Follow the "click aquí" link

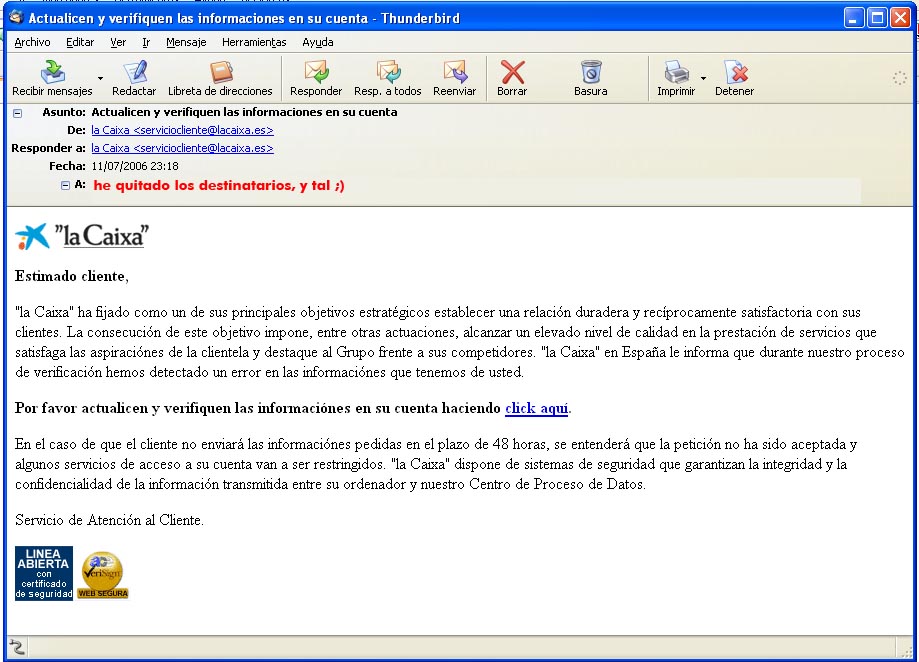[536, 408]
